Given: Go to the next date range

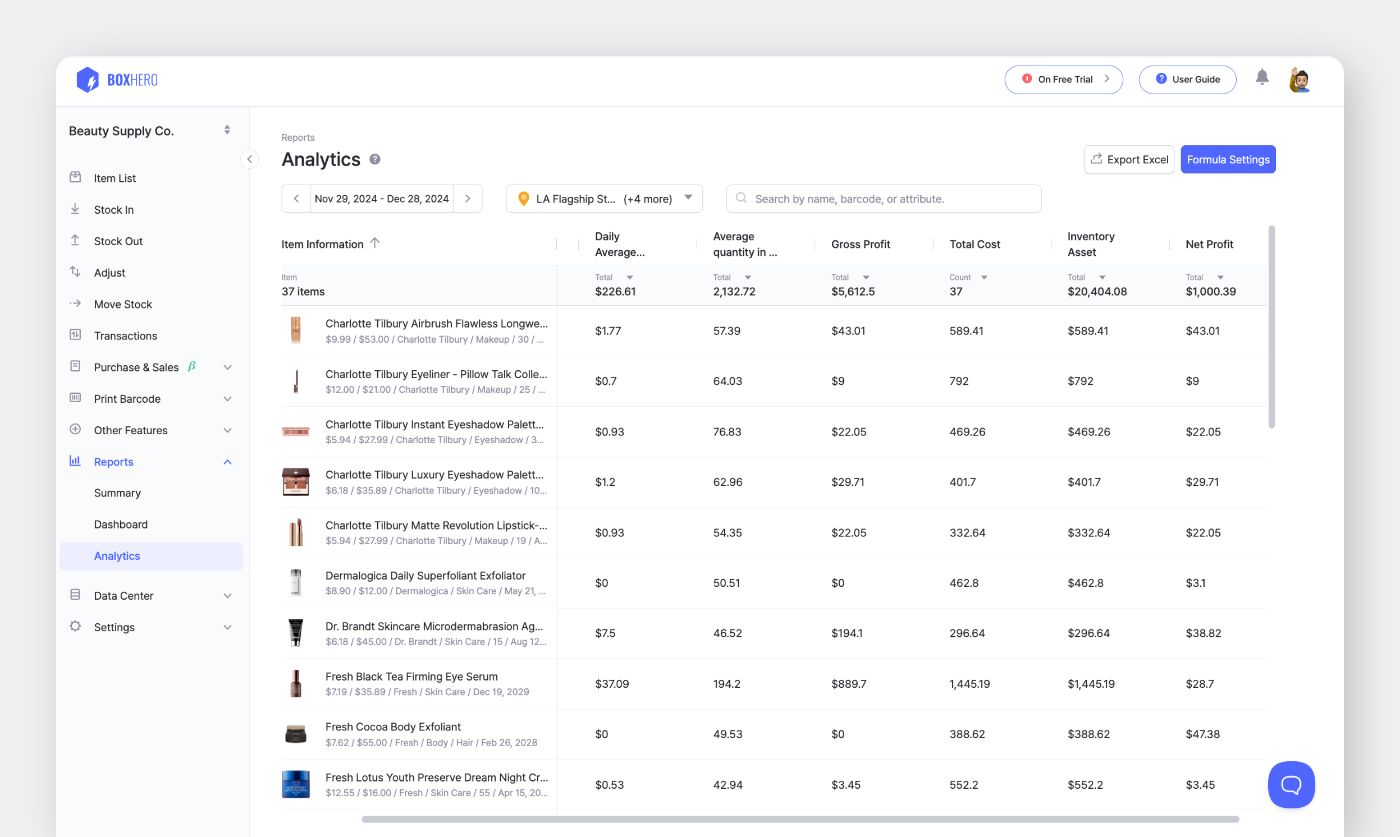Looking at the screenshot, I should coord(468,199).
